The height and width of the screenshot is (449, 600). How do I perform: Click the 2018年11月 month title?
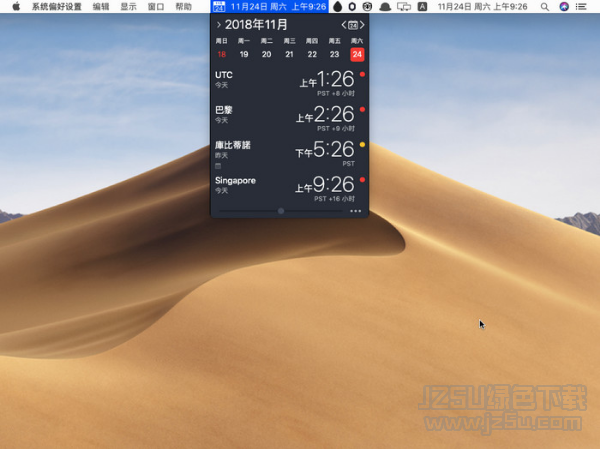(256, 24)
